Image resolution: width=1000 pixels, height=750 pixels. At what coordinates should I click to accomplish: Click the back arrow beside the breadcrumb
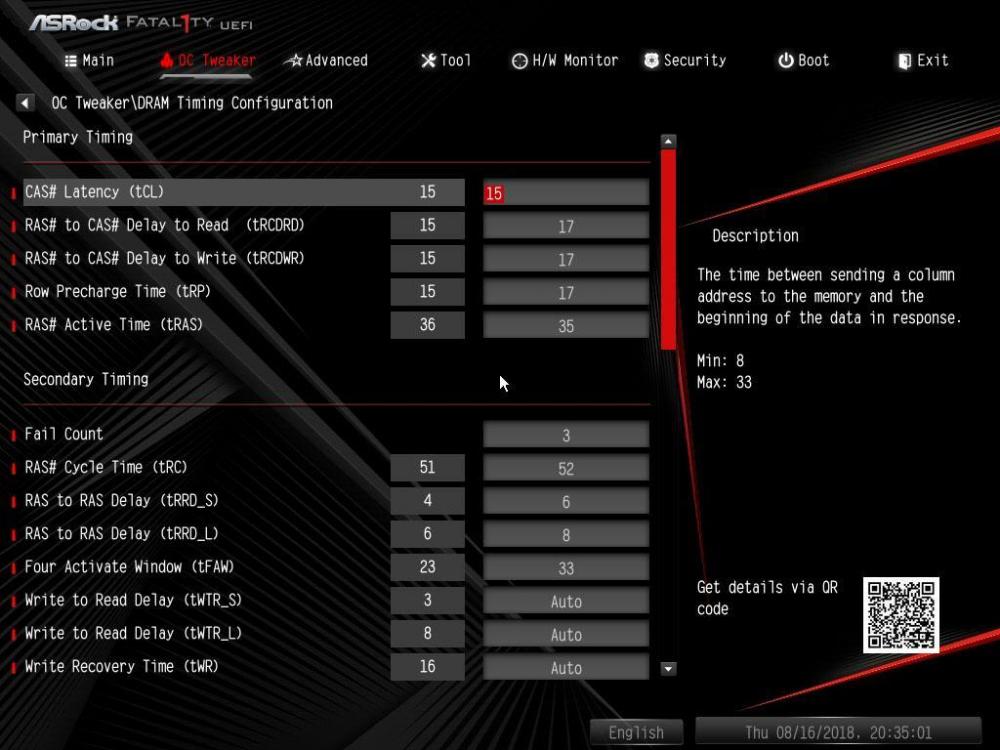click(x=24, y=102)
